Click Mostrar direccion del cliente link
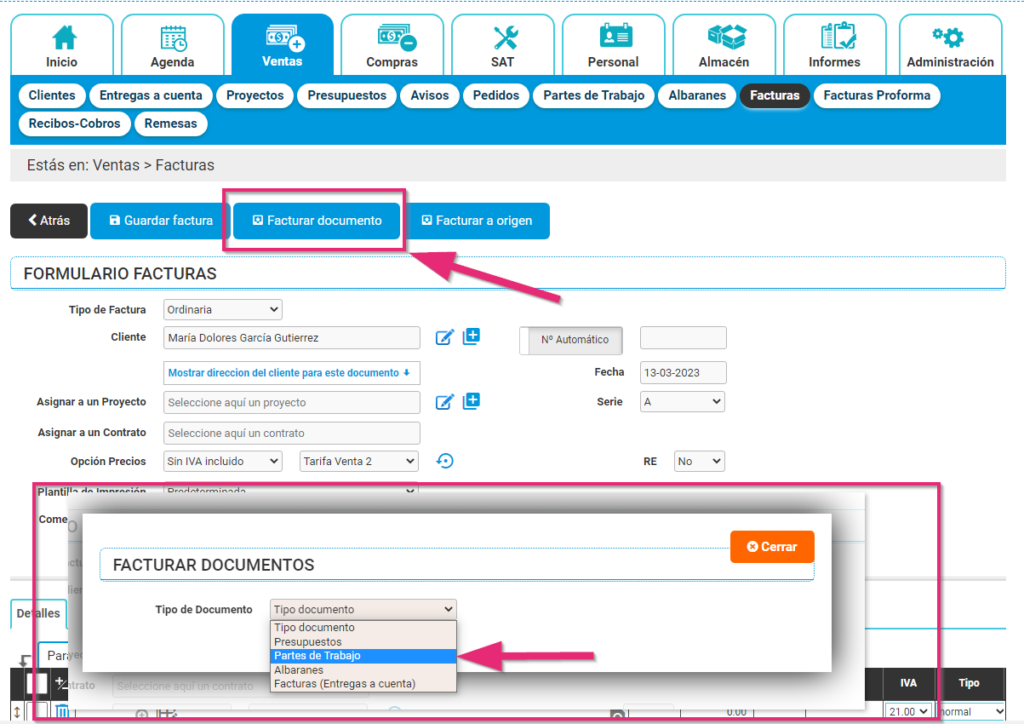Image resolution: width=1024 pixels, height=724 pixels. click(x=291, y=373)
